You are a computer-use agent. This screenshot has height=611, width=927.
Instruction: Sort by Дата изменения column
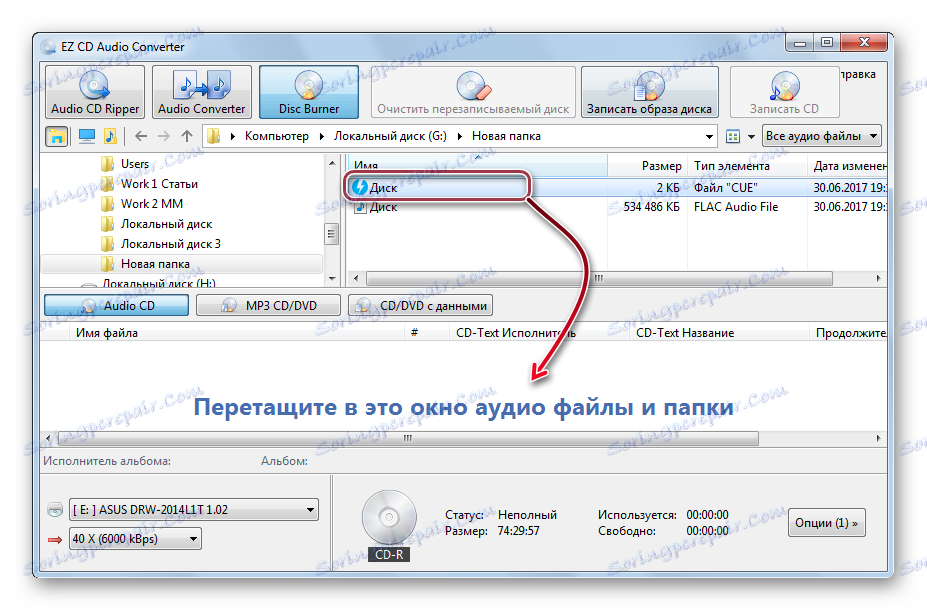pos(847,166)
